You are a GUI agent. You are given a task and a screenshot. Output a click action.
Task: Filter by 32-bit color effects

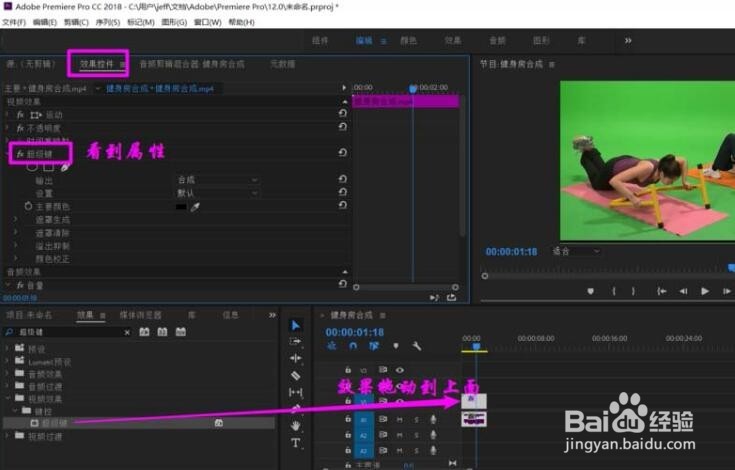(x=162, y=332)
